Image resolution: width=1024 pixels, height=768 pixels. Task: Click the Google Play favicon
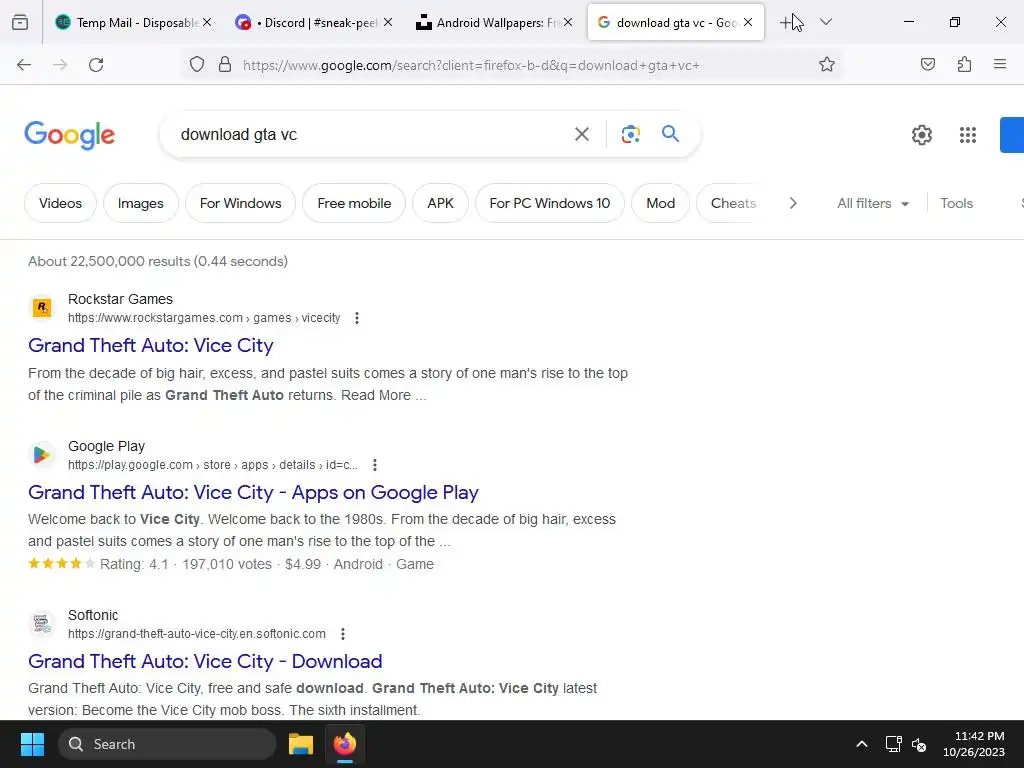(42, 455)
